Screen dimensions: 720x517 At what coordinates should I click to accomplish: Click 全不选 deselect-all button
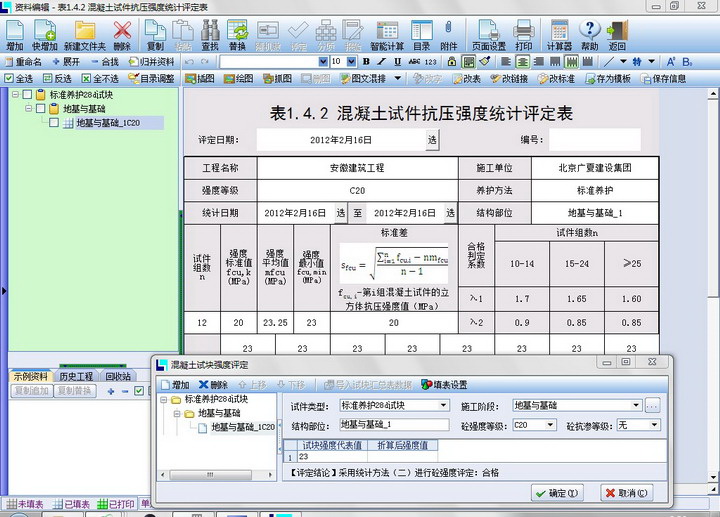tap(100, 79)
